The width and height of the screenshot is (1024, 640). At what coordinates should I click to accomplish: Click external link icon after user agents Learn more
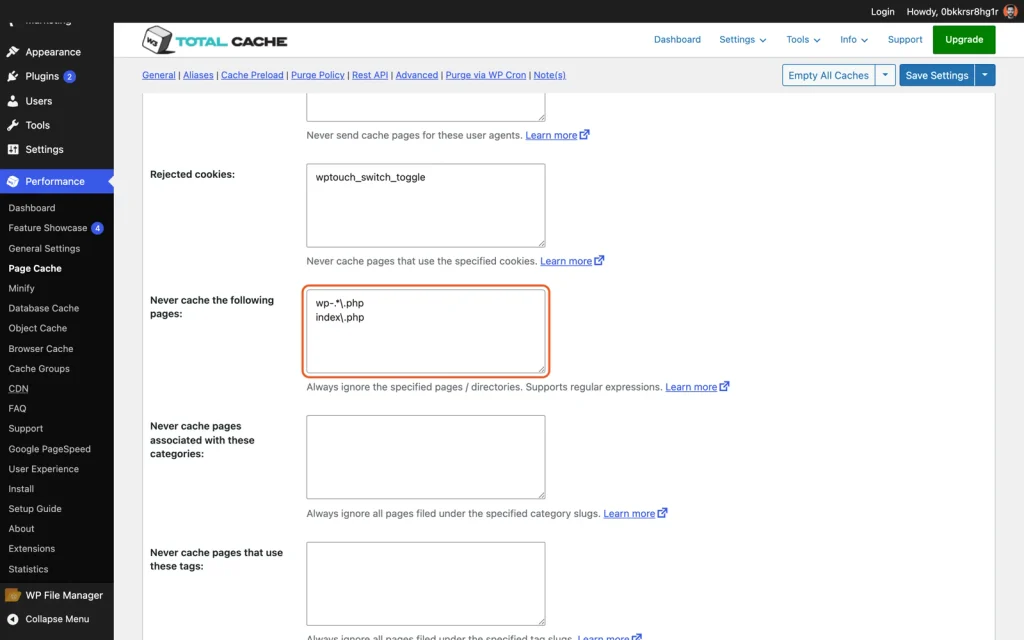pos(584,135)
